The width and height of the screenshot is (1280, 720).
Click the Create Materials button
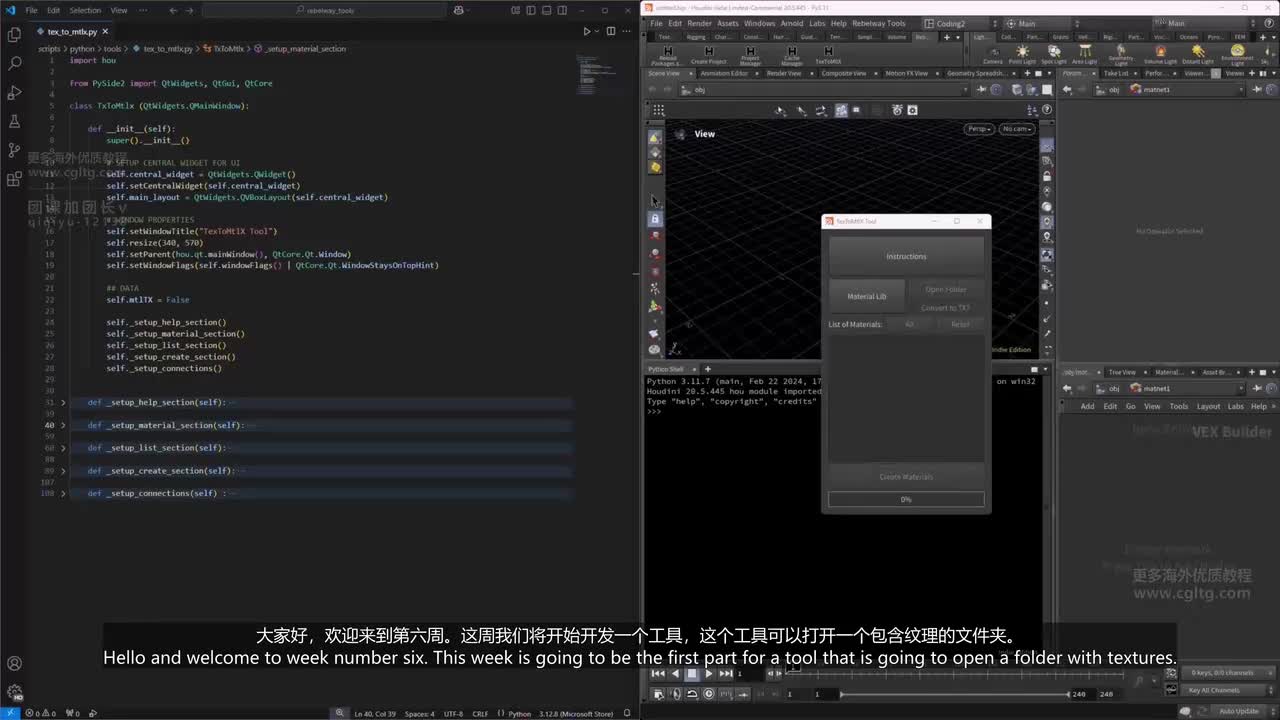(906, 477)
